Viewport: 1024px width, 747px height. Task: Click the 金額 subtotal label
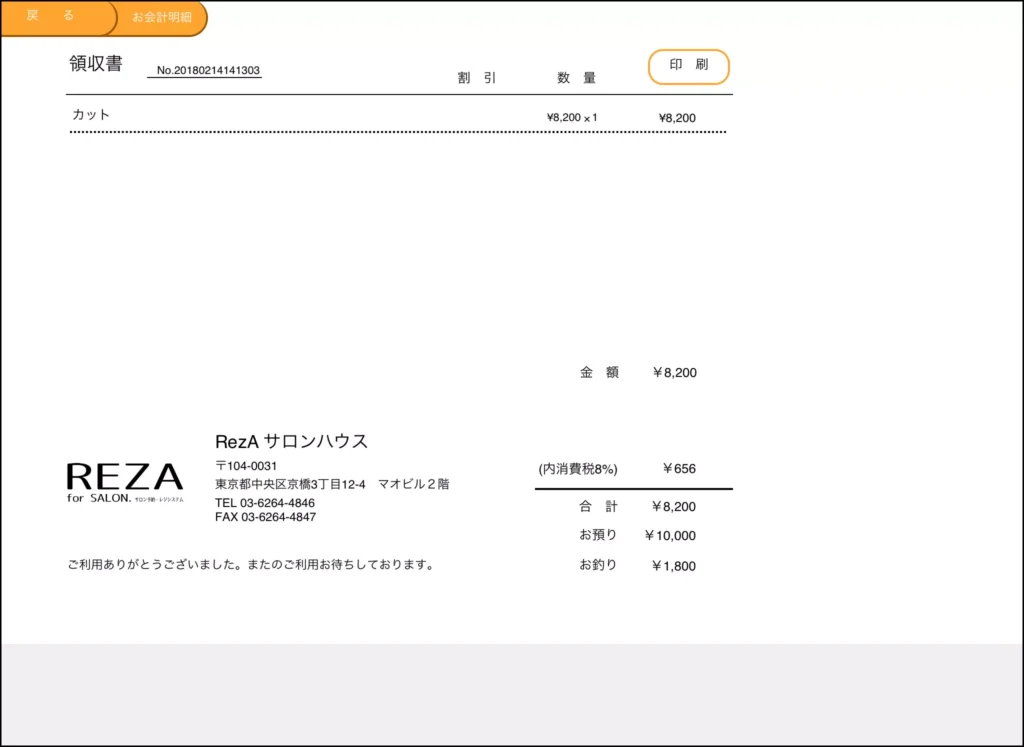coord(599,372)
